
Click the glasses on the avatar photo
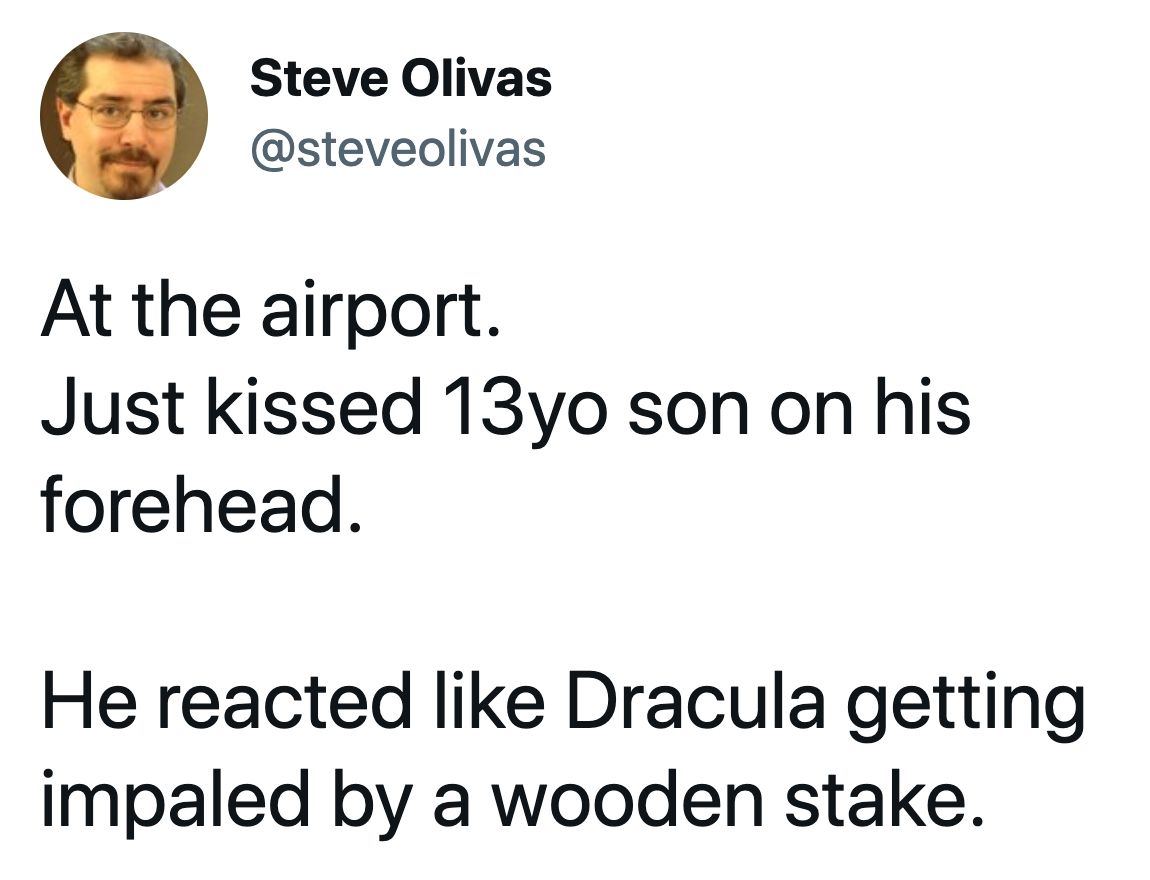(126, 114)
